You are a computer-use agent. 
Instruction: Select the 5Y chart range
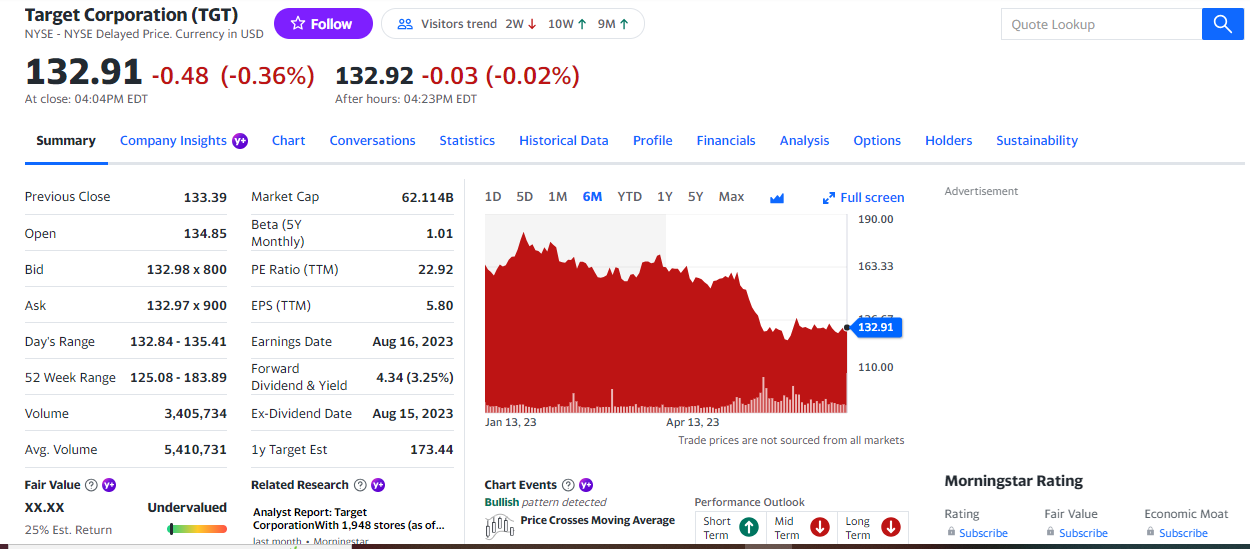click(x=695, y=197)
